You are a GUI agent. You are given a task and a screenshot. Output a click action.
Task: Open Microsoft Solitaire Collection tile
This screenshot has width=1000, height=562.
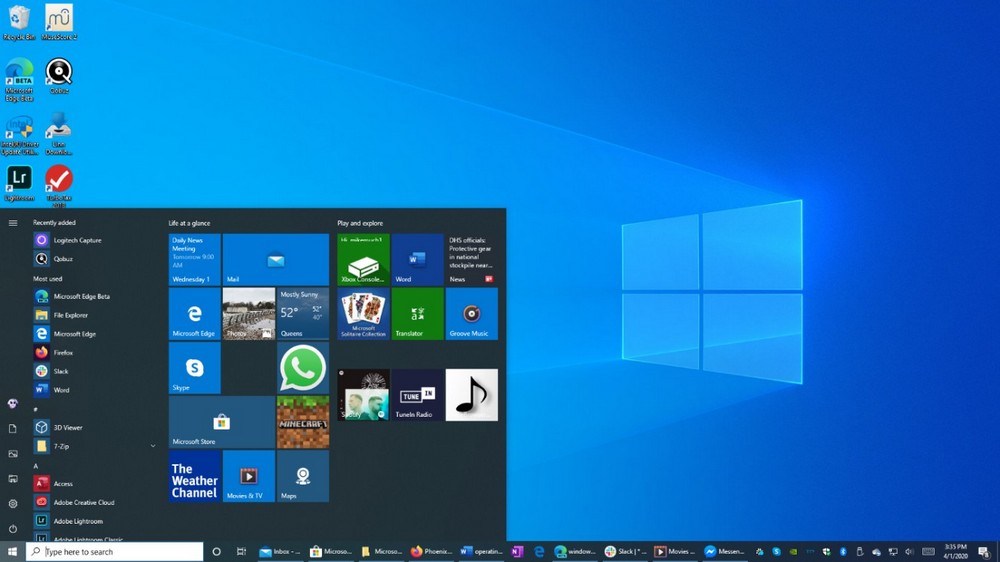pos(364,314)
